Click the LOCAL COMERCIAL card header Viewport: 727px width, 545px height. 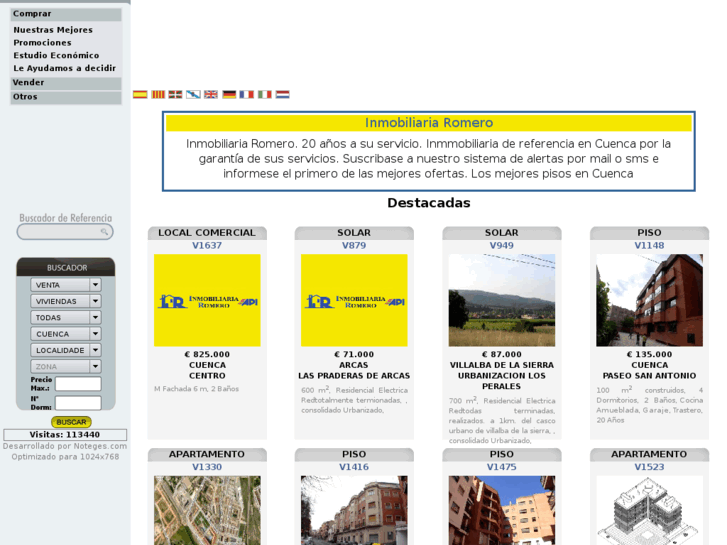207,233
